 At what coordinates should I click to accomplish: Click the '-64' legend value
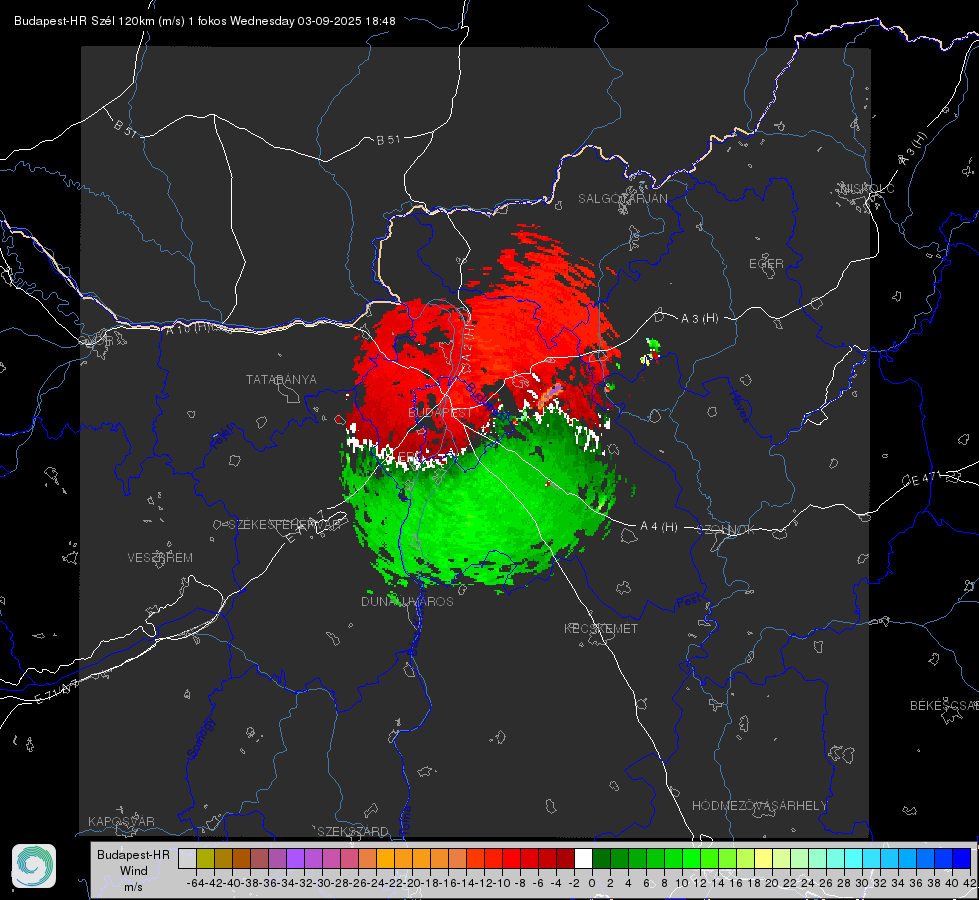click(196, 883)
